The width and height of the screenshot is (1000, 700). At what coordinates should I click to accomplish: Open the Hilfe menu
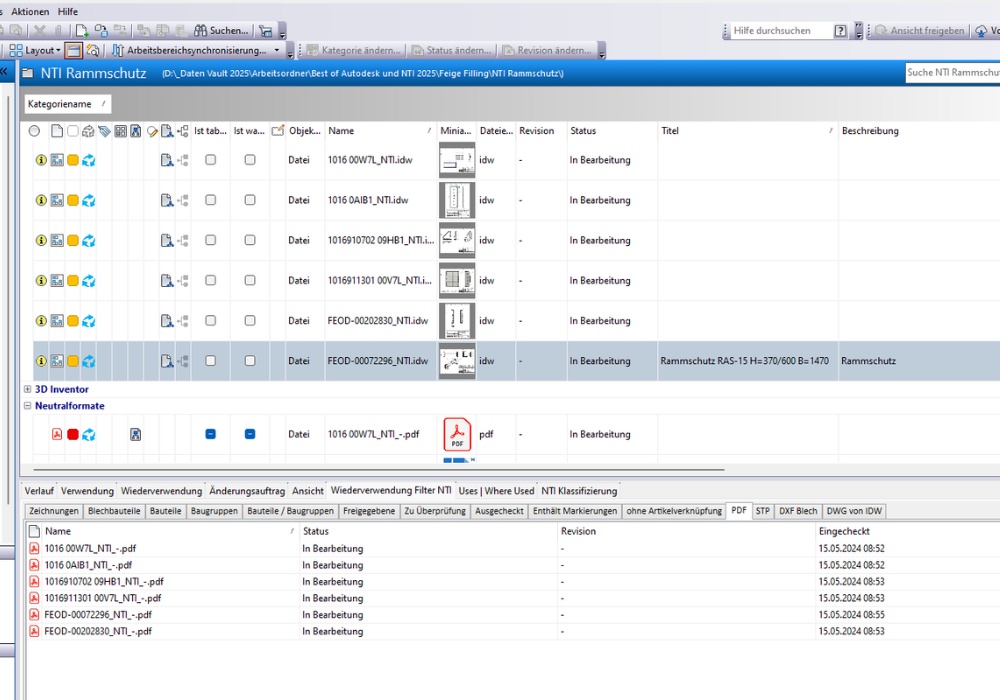(68, 11)
